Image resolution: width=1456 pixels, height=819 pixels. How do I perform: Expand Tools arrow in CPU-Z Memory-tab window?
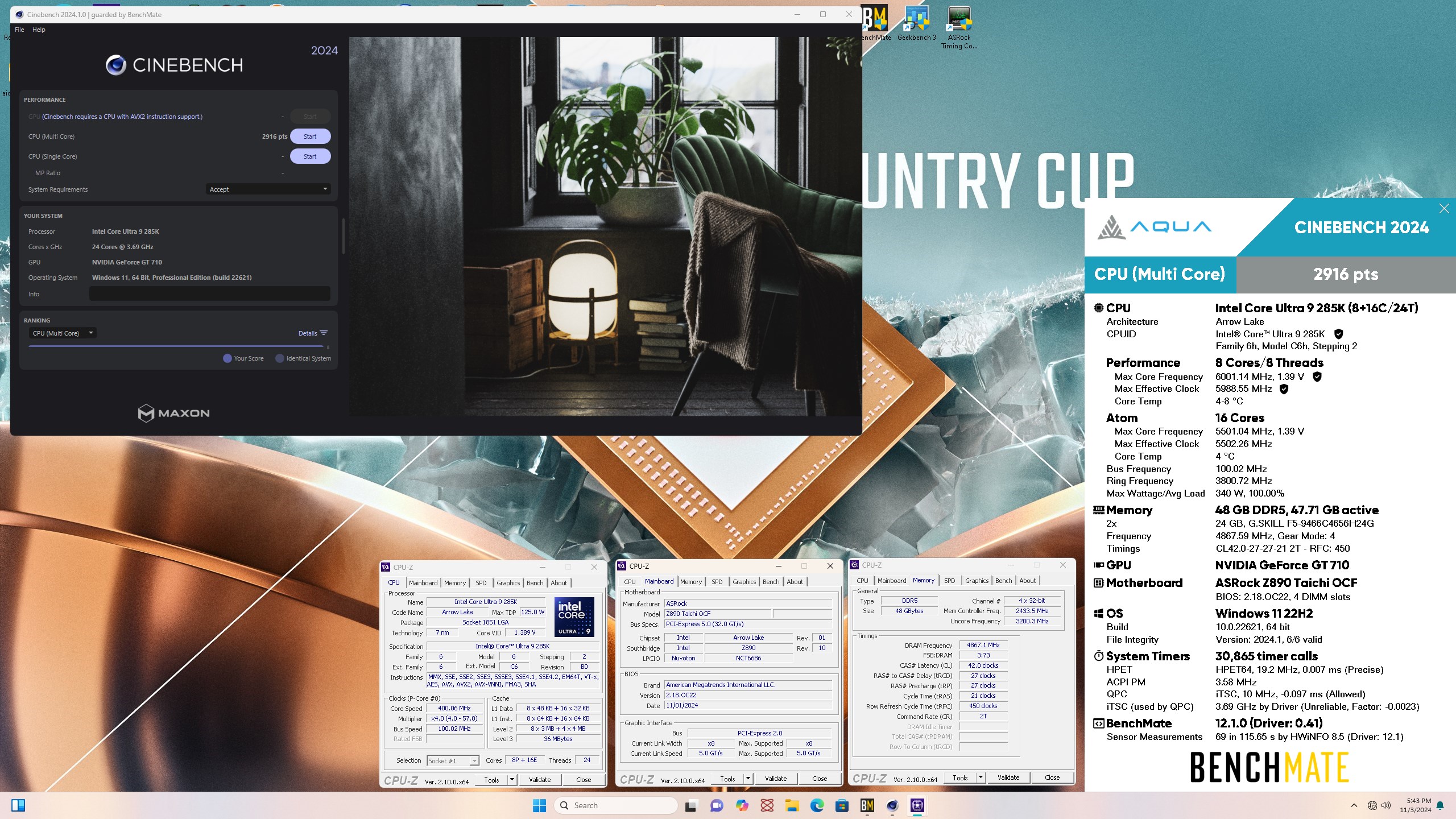pos(981,777)
